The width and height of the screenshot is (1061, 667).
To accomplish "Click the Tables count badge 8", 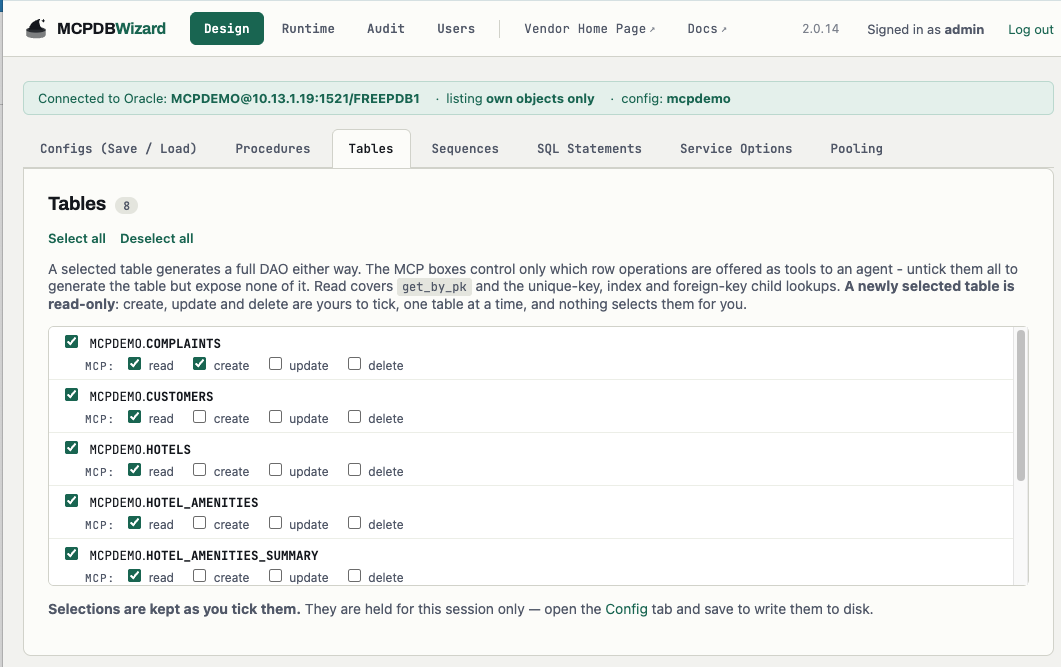I will click(126, 205).
